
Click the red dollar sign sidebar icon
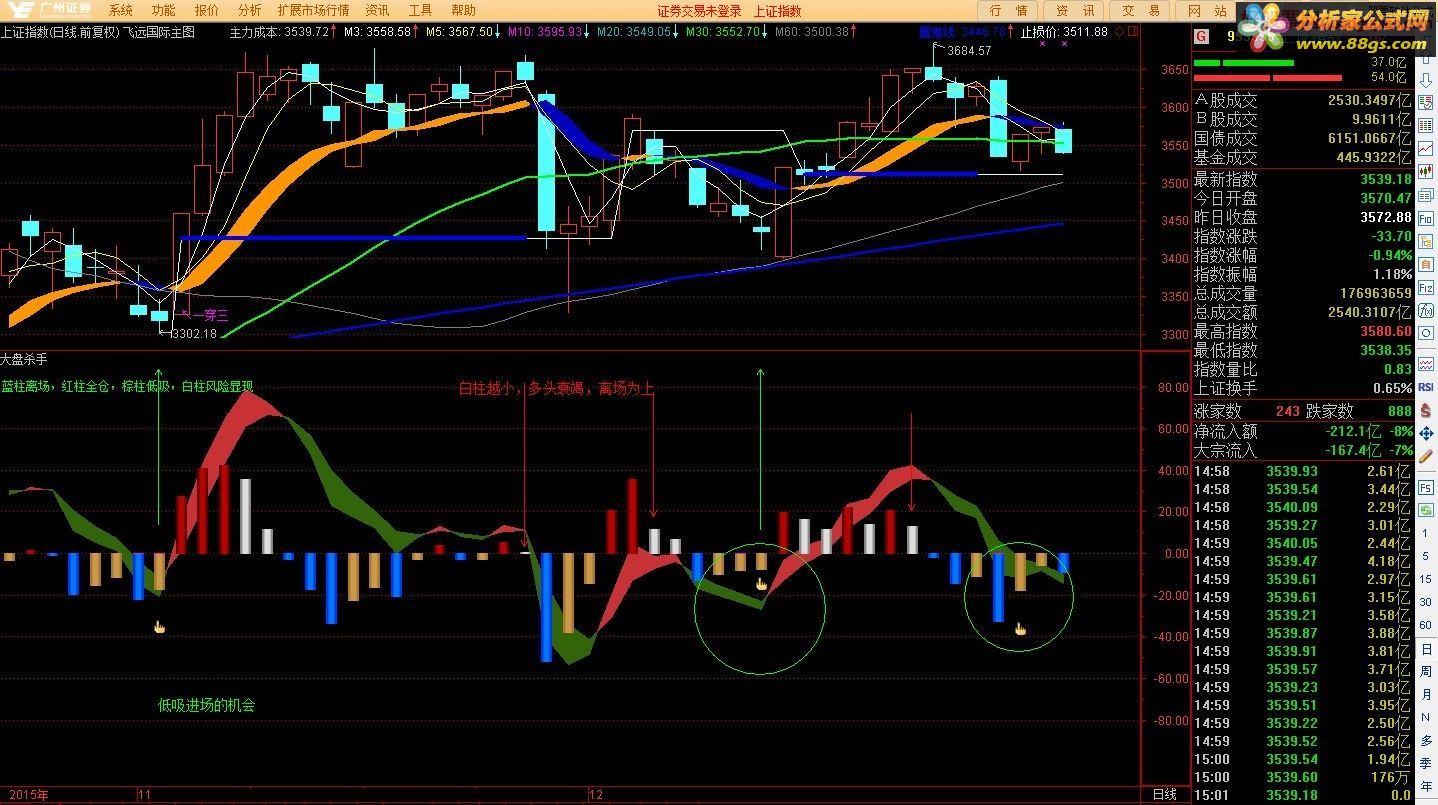pos(1426,410)
